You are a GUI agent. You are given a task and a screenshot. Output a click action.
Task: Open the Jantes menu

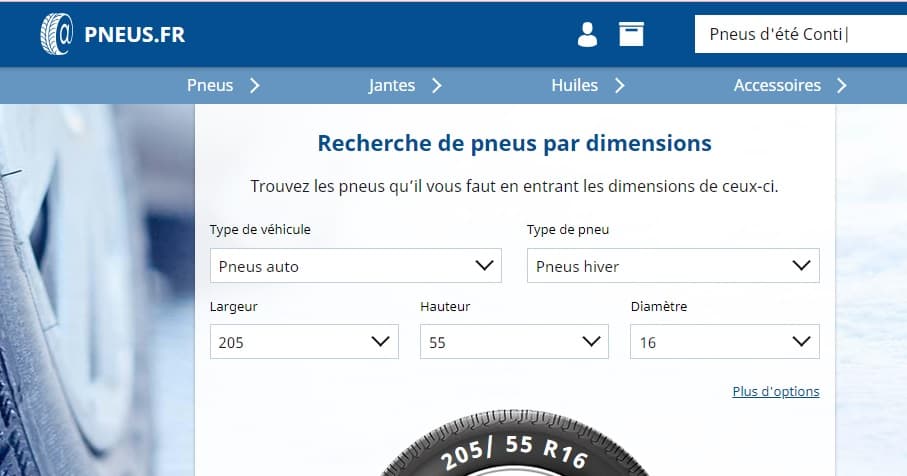[x=391, y=86]
